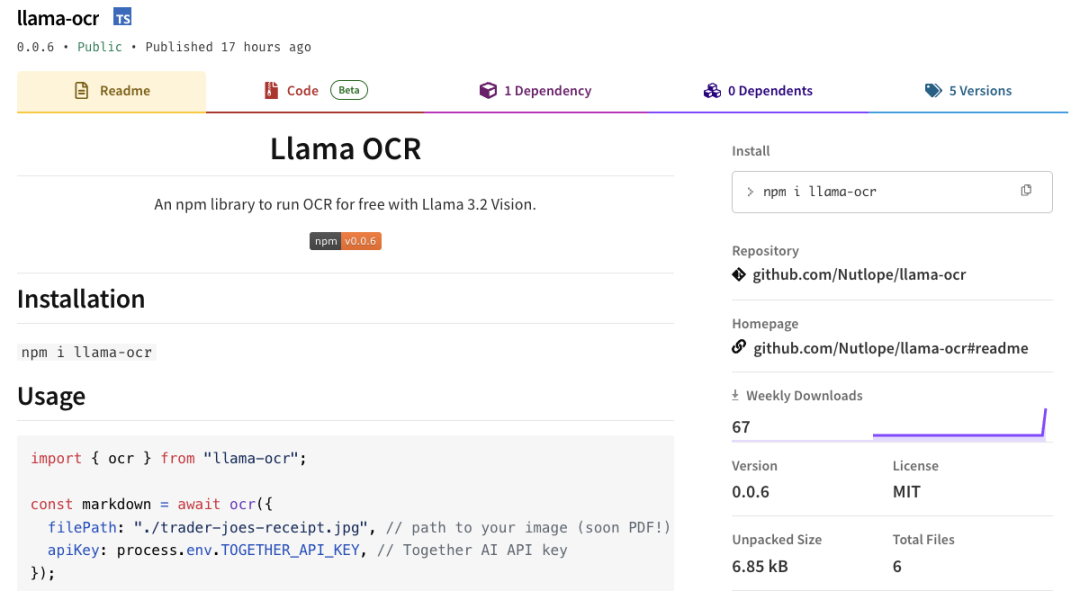Click the cube icon on the Dependency tab
1080x591 pixels.
pos(488,89)
